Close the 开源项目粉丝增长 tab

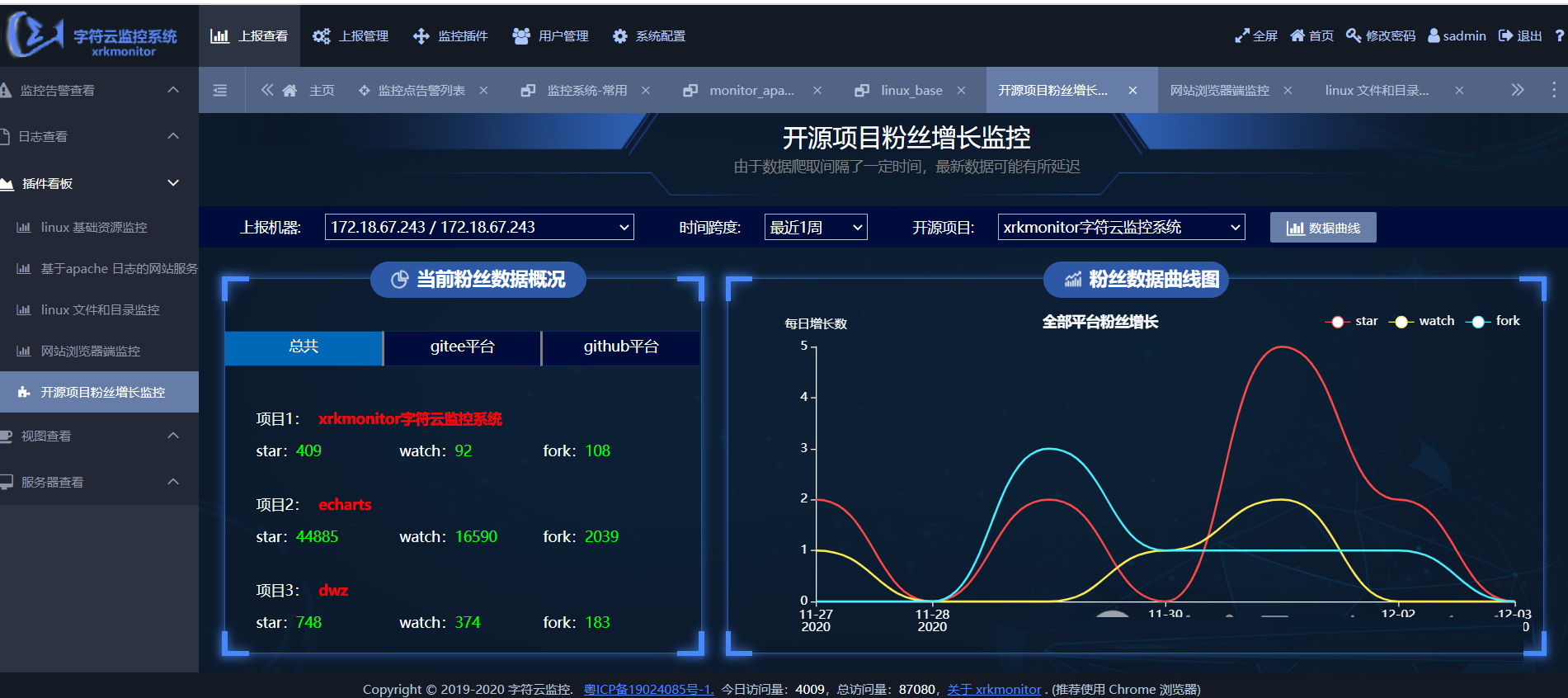(1132, 91)
